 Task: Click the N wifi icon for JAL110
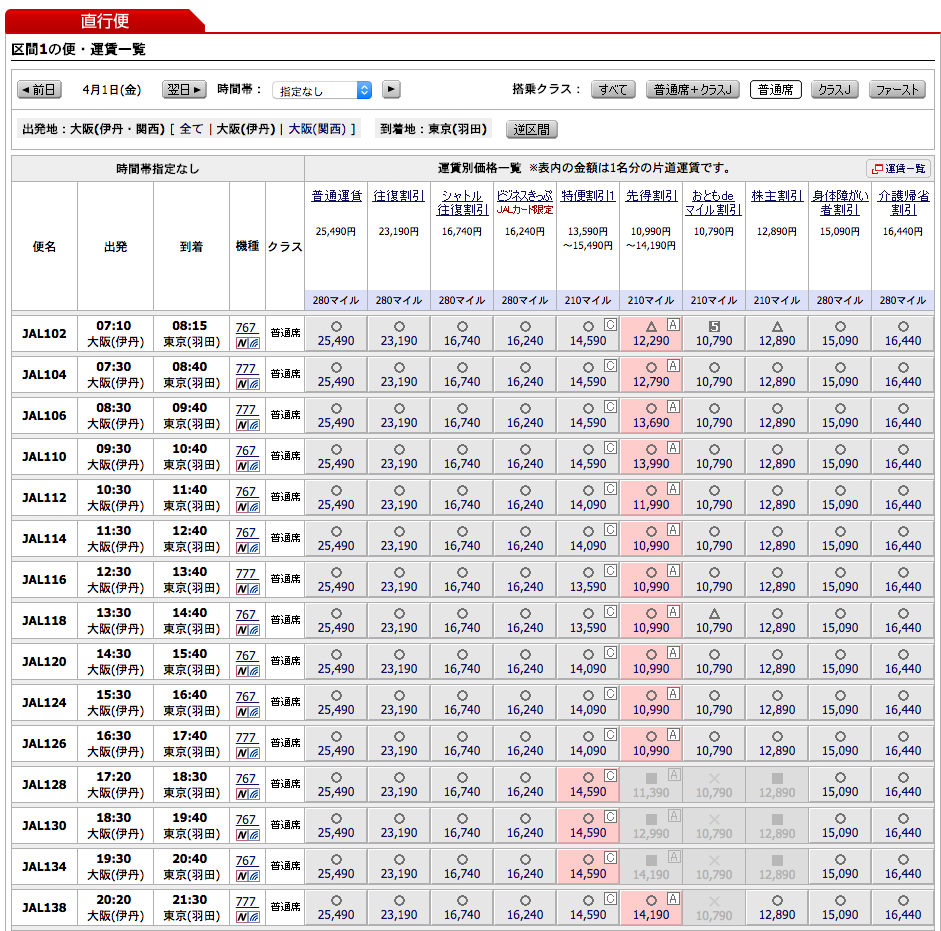[x=247, y=466]
